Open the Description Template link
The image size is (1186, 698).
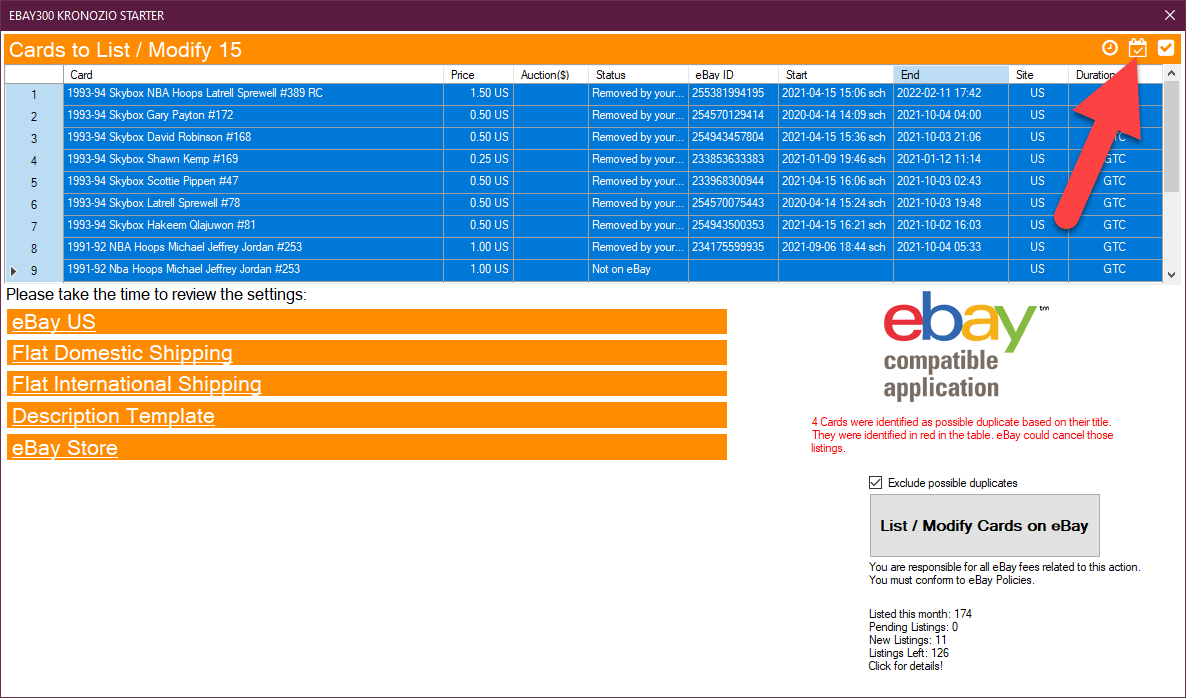coord(113,416)
